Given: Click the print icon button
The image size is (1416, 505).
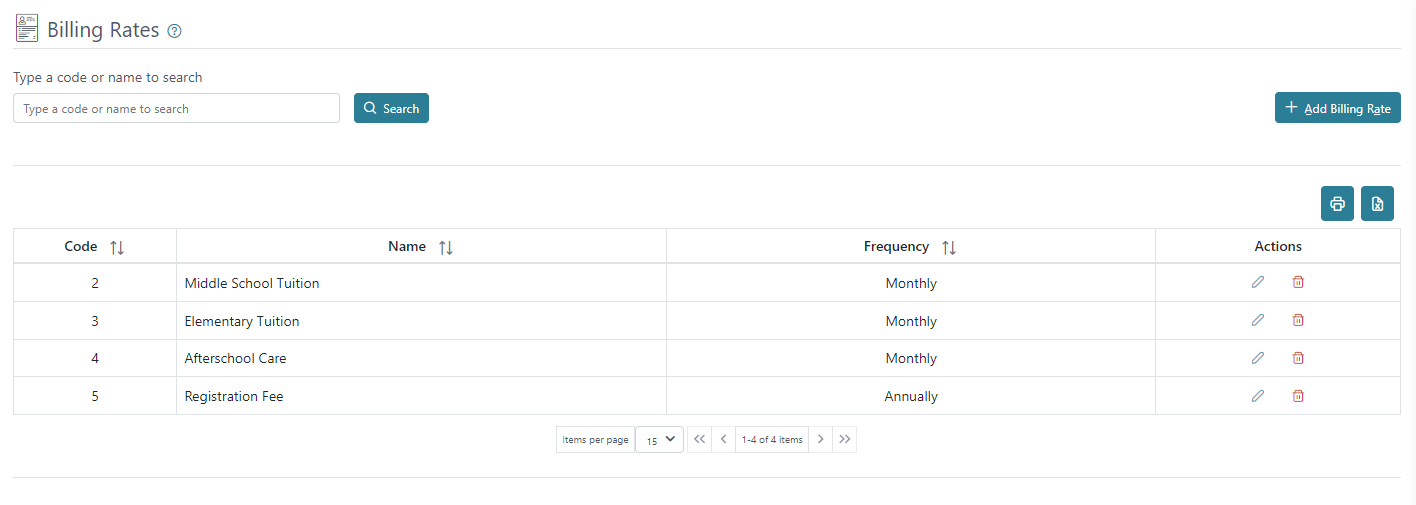Looking at the screenshot, I should pos(1337,204).
